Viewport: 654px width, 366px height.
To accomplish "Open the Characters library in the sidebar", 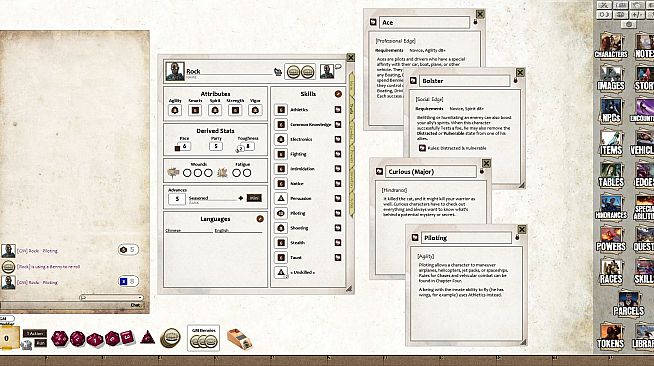I will tap(611, 46).
